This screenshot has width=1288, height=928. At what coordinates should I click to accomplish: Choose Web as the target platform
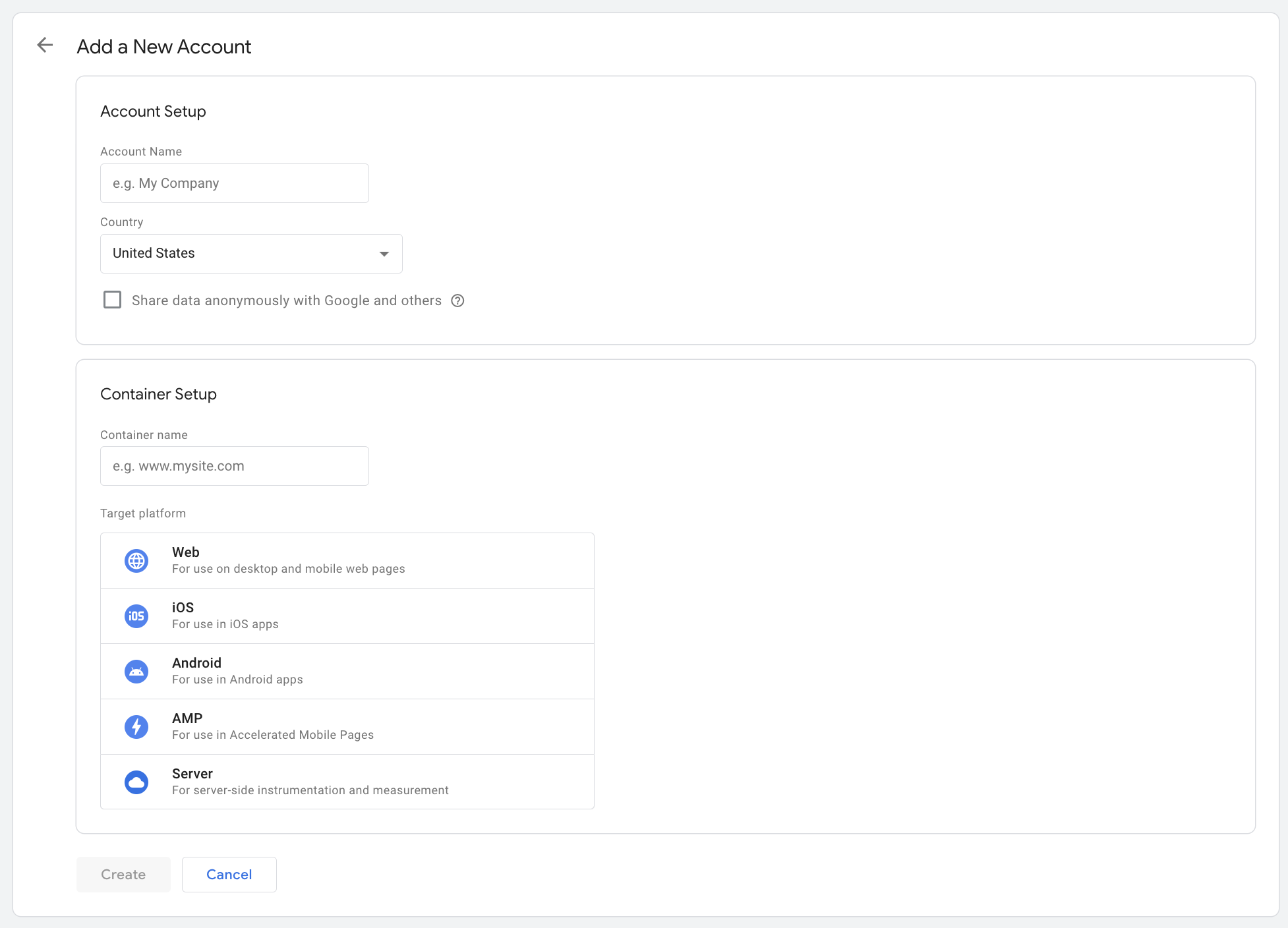pos(347,561)
